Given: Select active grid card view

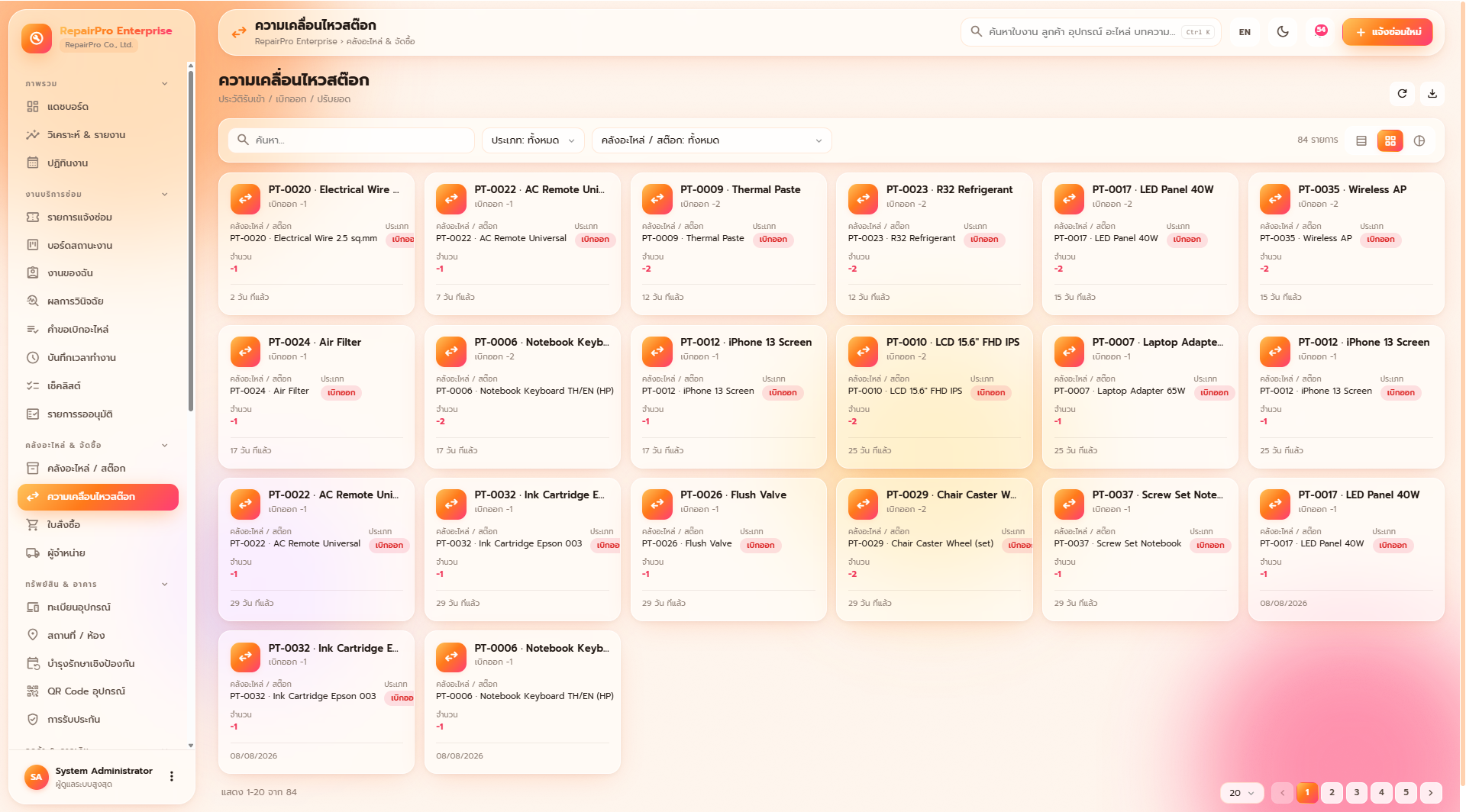Looking at the screenshot, I should [1390, 140].
